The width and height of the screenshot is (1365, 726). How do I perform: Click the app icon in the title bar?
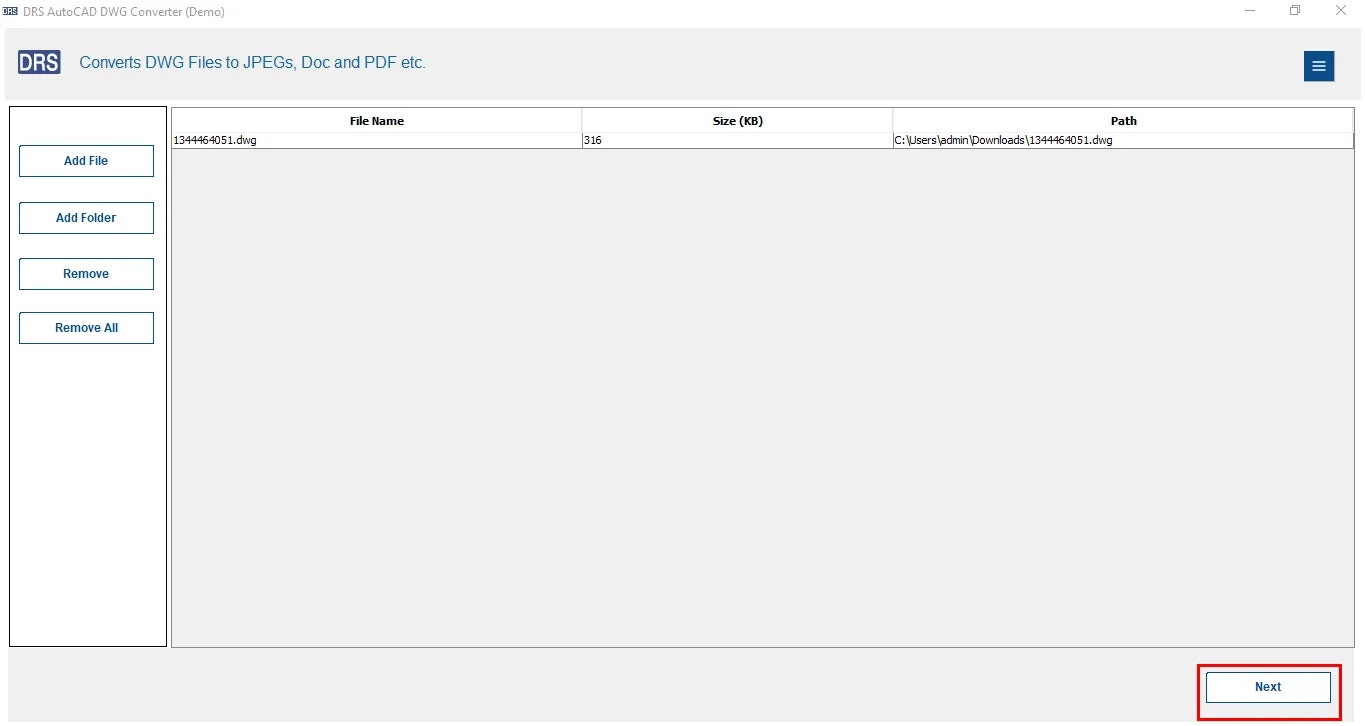(x=11, y=11)
